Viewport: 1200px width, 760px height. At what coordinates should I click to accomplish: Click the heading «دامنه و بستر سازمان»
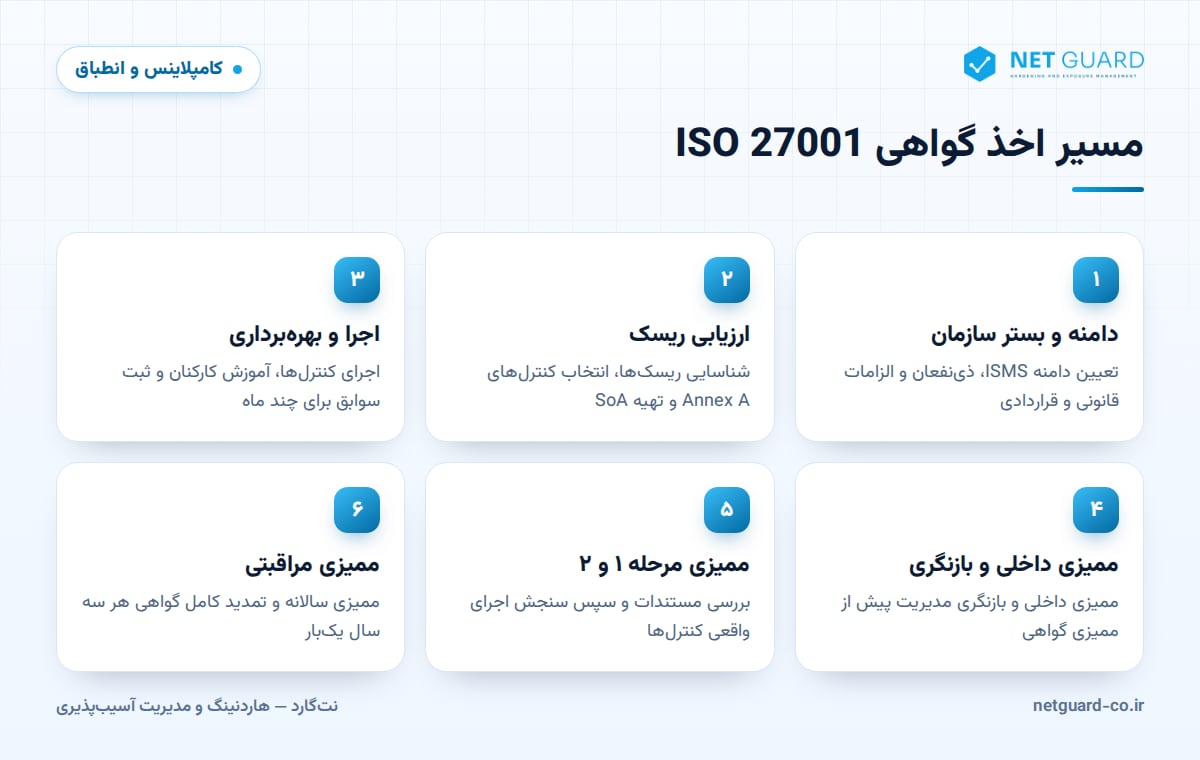pos(1025,334)
